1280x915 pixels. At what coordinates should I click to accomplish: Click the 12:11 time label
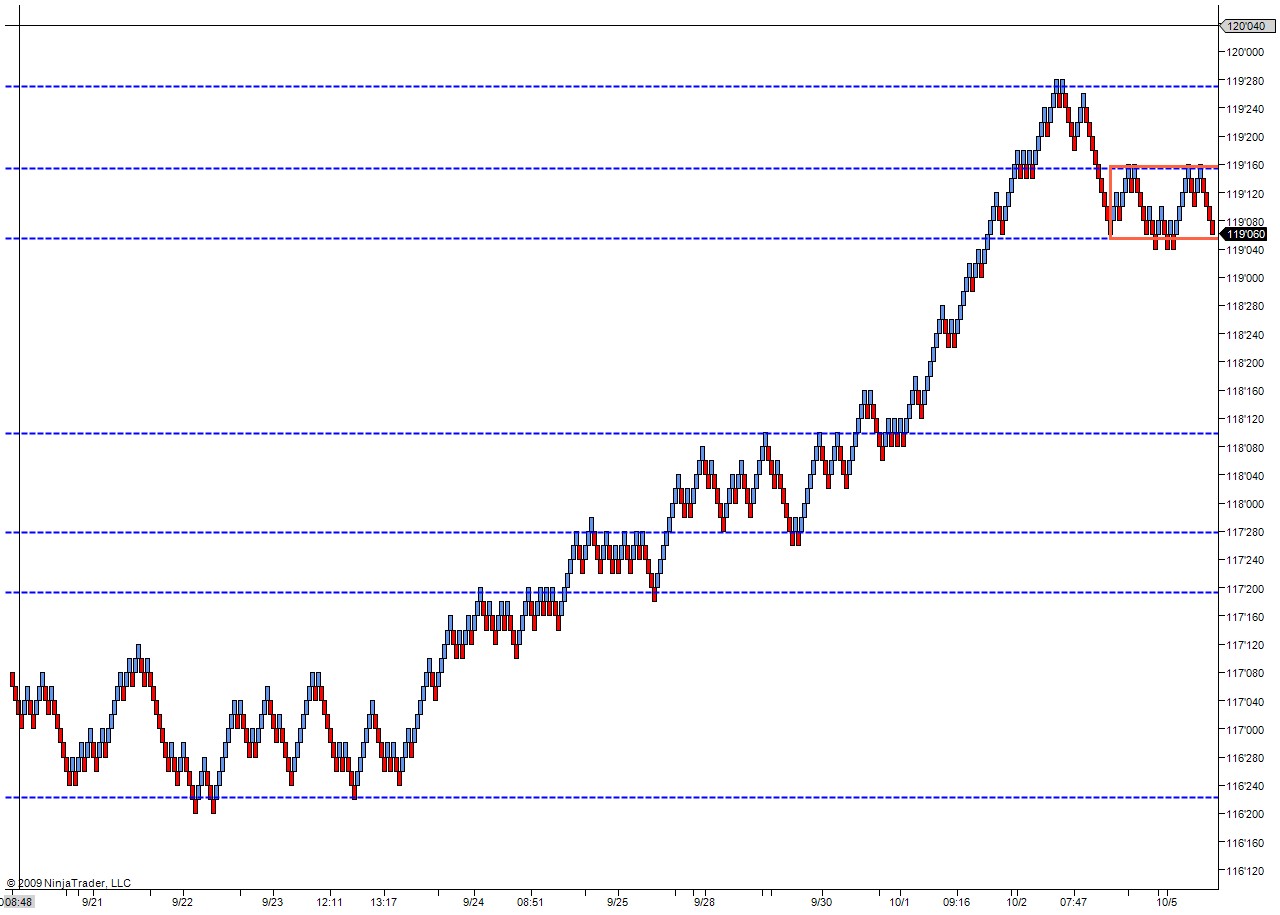[331, 902]
